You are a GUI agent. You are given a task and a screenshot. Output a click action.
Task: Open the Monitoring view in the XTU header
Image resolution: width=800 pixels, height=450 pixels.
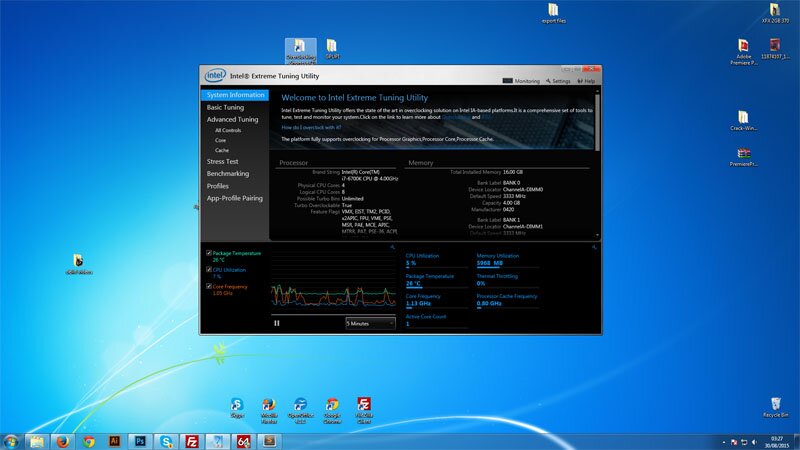pos(521,81)
